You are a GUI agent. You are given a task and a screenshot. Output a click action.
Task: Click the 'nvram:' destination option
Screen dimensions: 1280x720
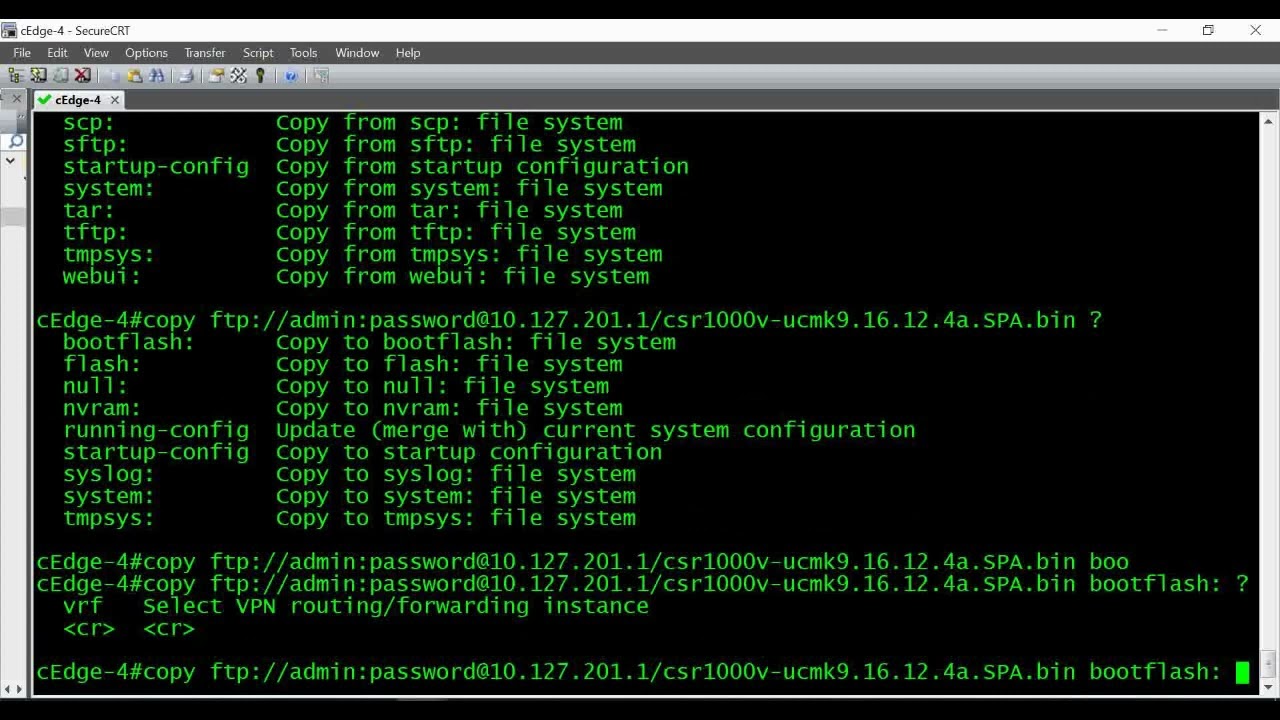click(x=342, y=409)
